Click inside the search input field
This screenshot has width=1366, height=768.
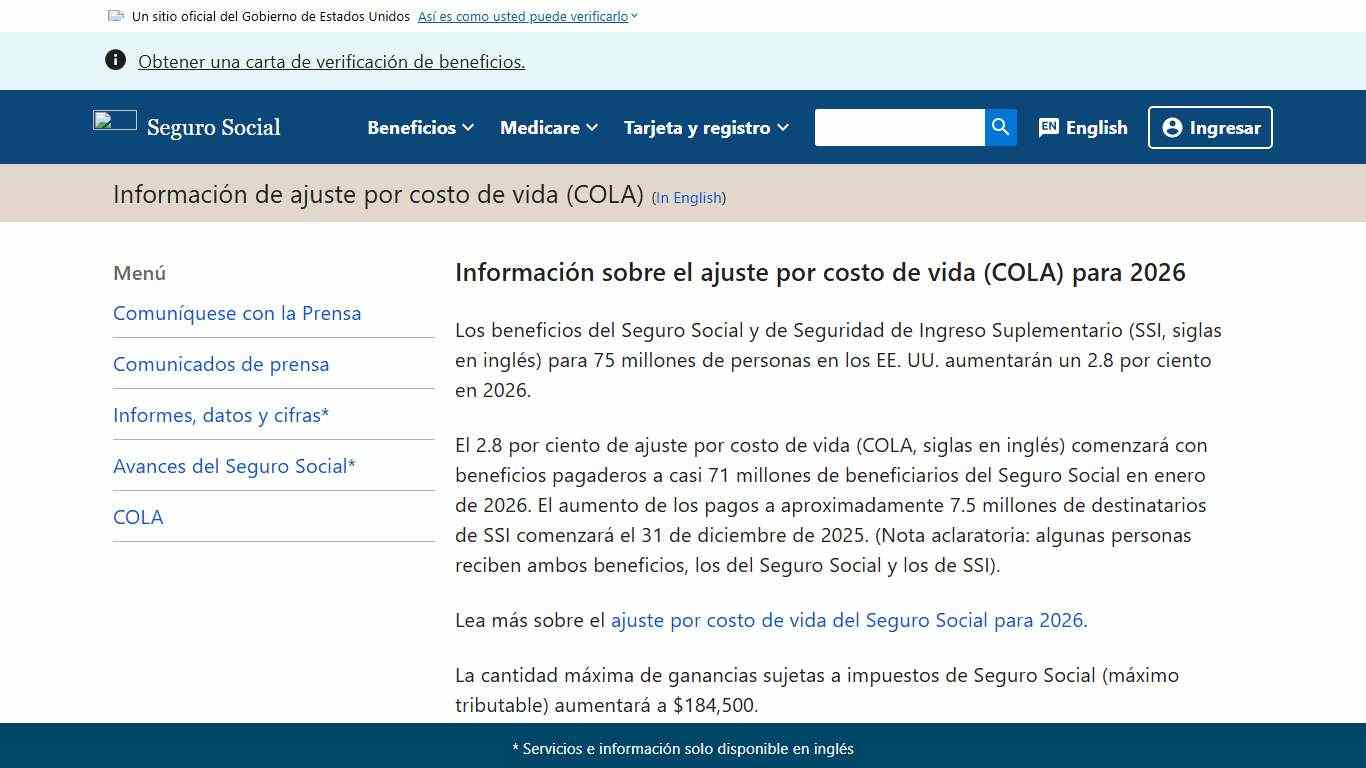pos(900,127)
